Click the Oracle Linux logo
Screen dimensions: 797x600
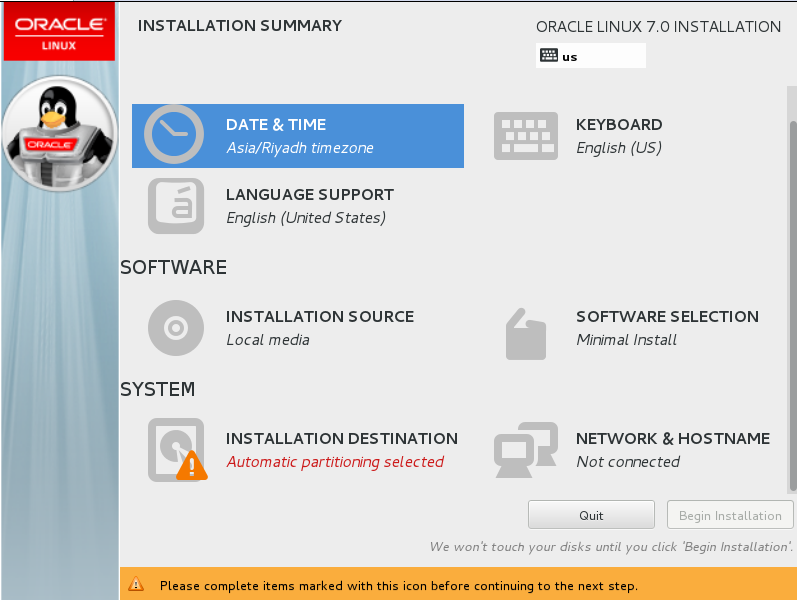coord(59,32)
